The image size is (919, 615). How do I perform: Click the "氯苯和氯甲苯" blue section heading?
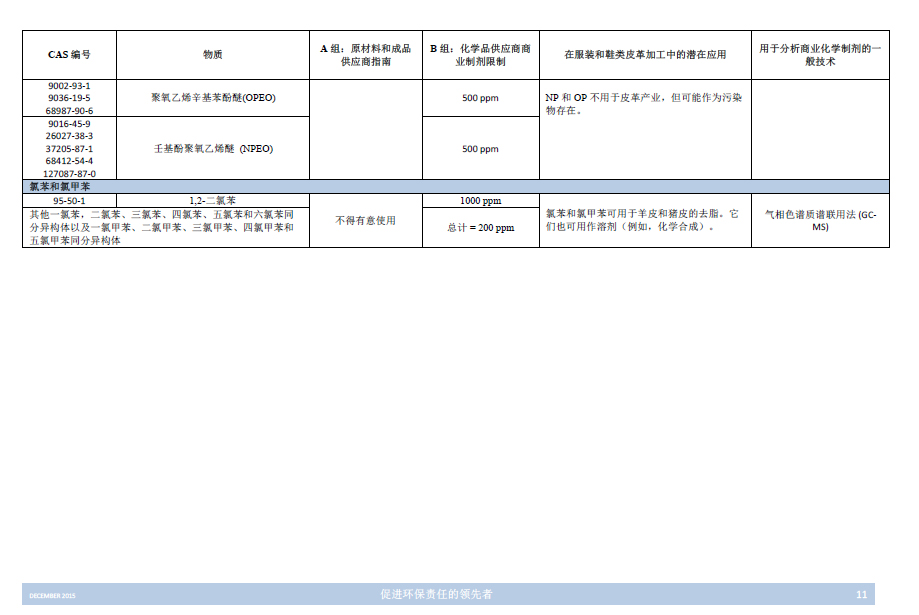60,187
